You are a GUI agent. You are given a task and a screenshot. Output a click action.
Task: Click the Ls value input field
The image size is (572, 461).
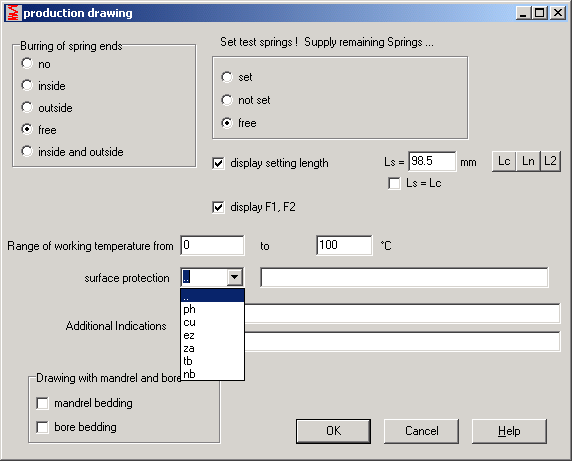432,161
